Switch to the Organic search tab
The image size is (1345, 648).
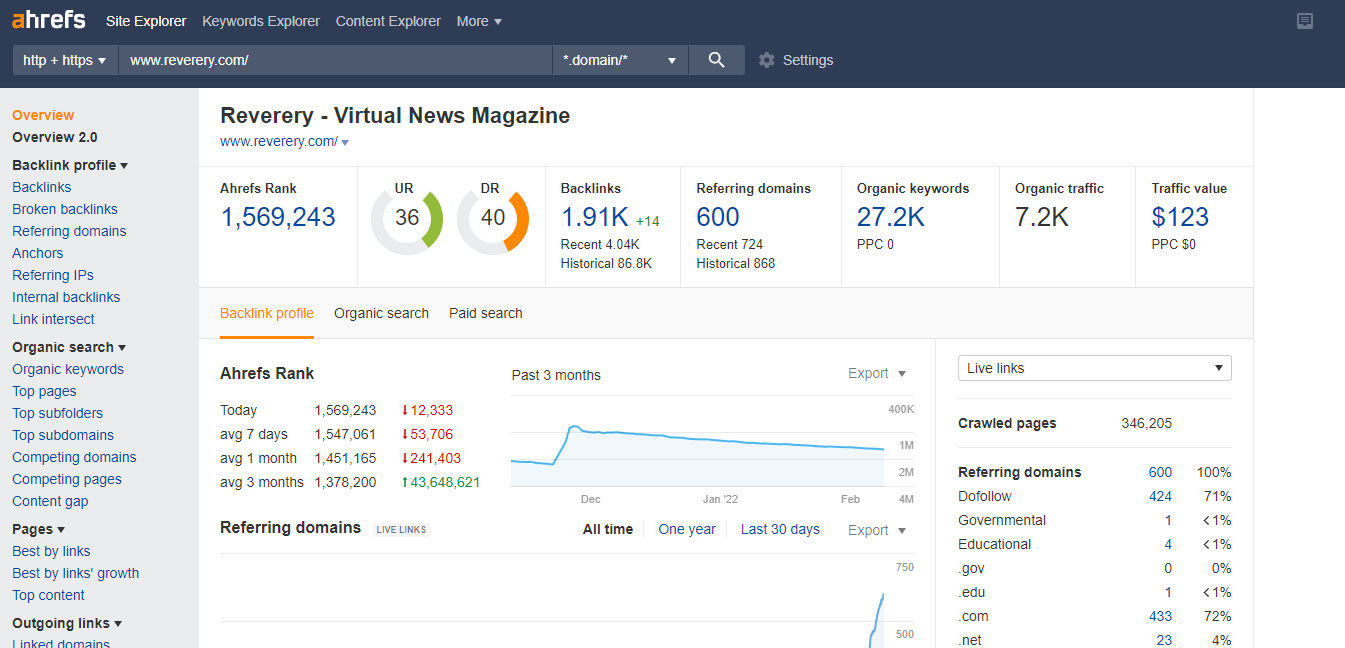[381, 313]
